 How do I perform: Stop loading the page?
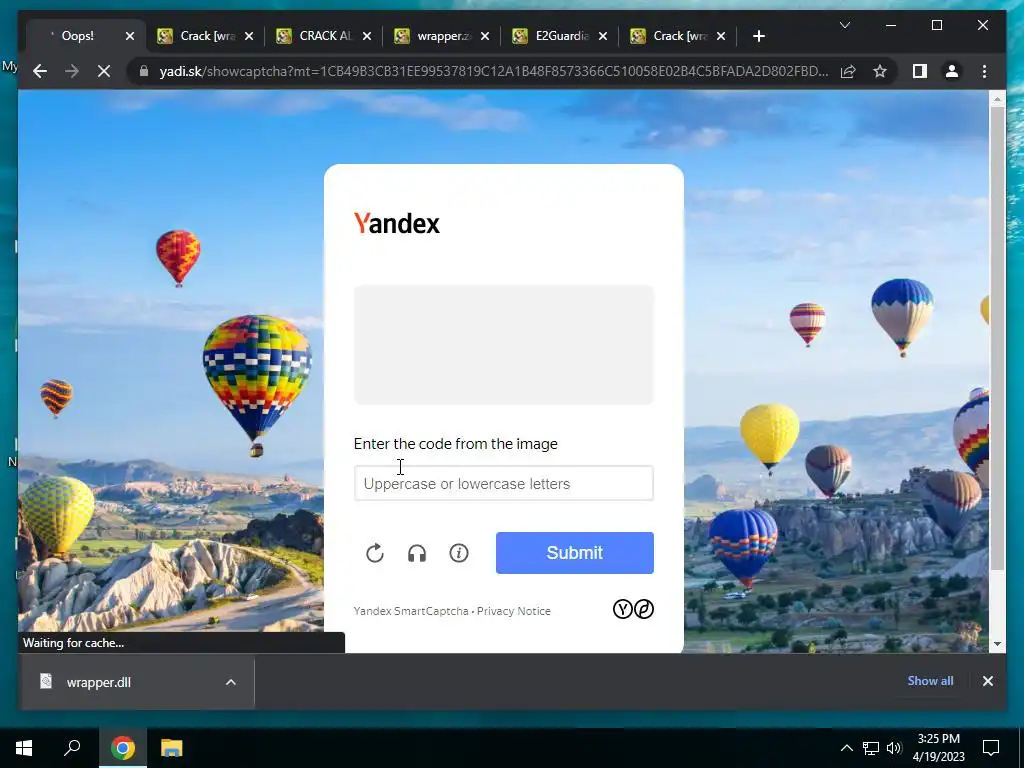[104, 71]
